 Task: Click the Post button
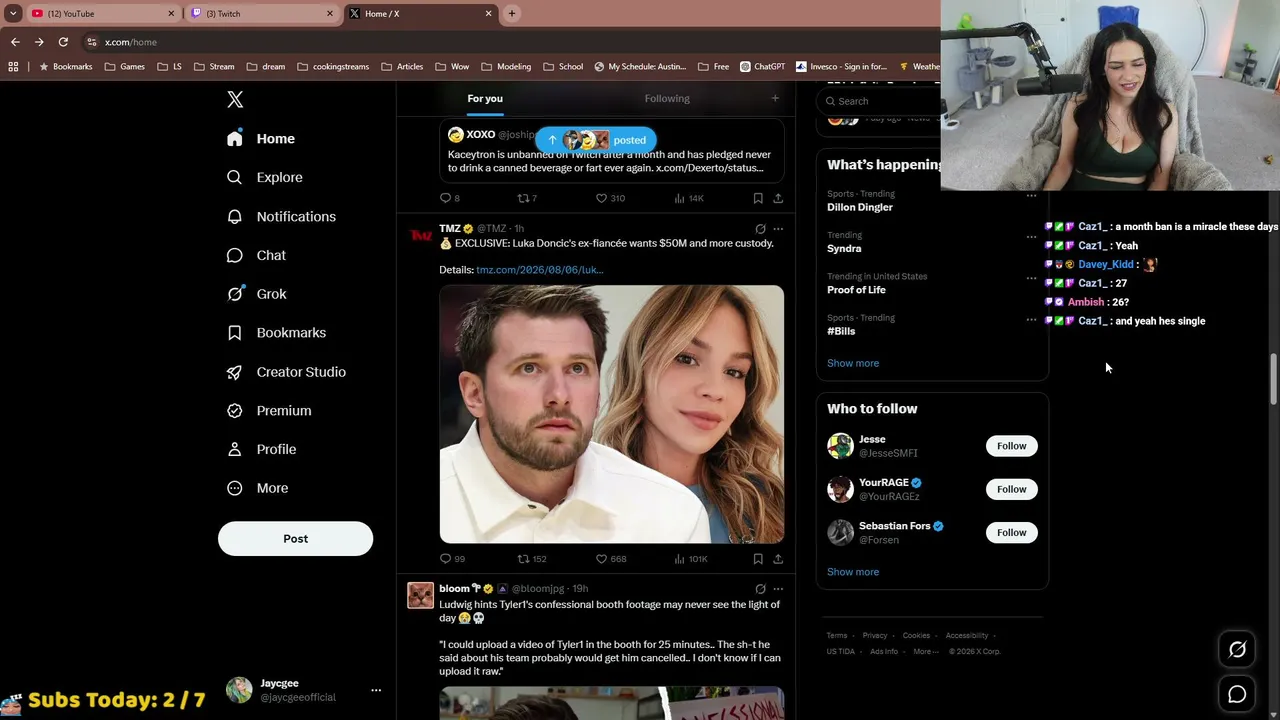click(x=295, y=539)
